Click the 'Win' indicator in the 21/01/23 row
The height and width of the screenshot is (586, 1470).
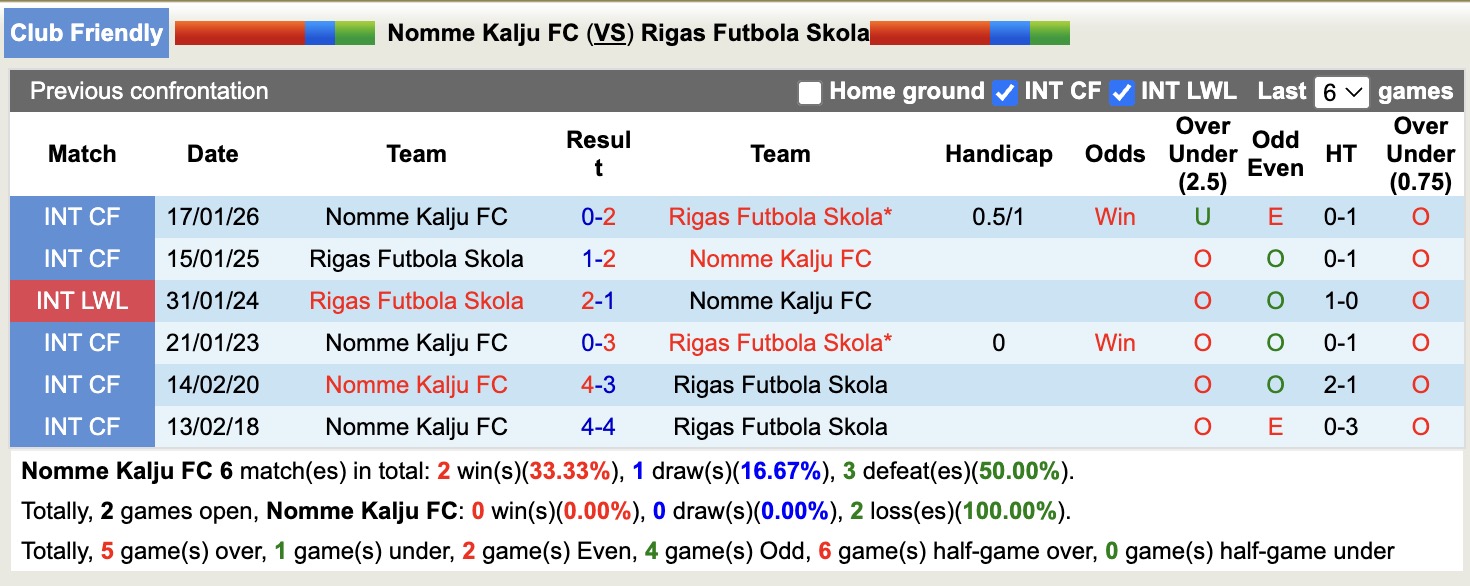click(x=1114, y=342)
